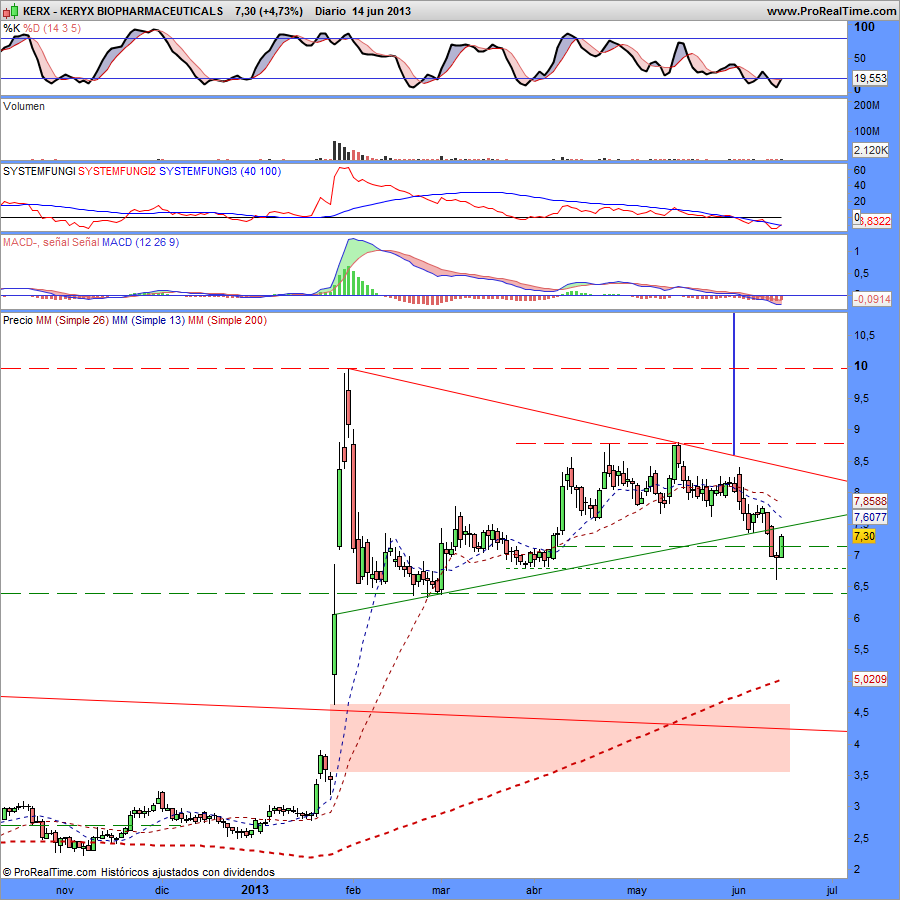
Task: Click the SYSTEMFUNGI2 indicator label
Action: (x=117, y=171)
